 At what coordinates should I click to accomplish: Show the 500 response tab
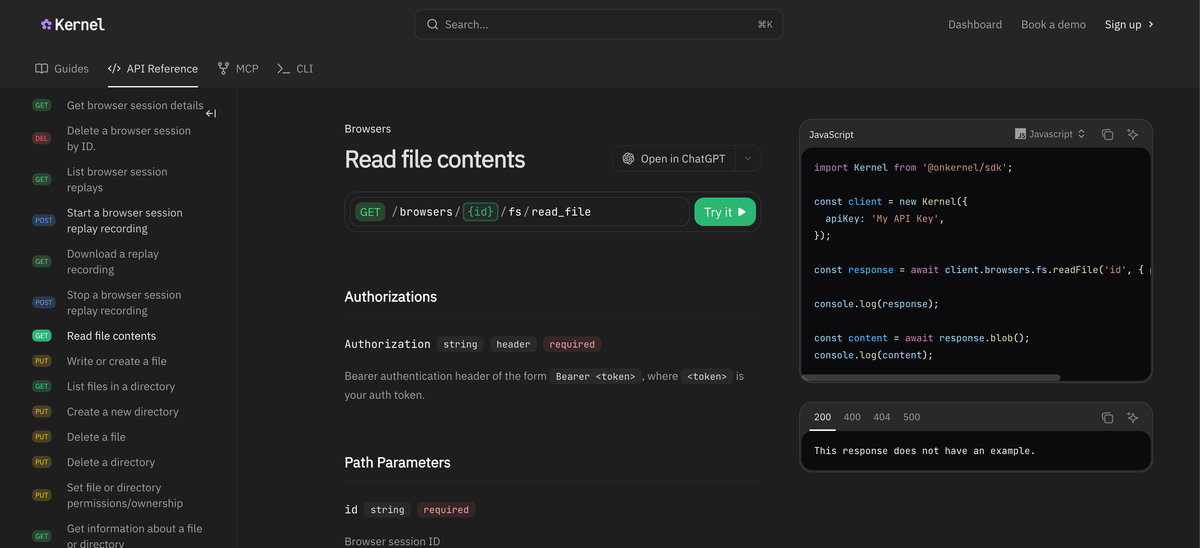[911, 417]
